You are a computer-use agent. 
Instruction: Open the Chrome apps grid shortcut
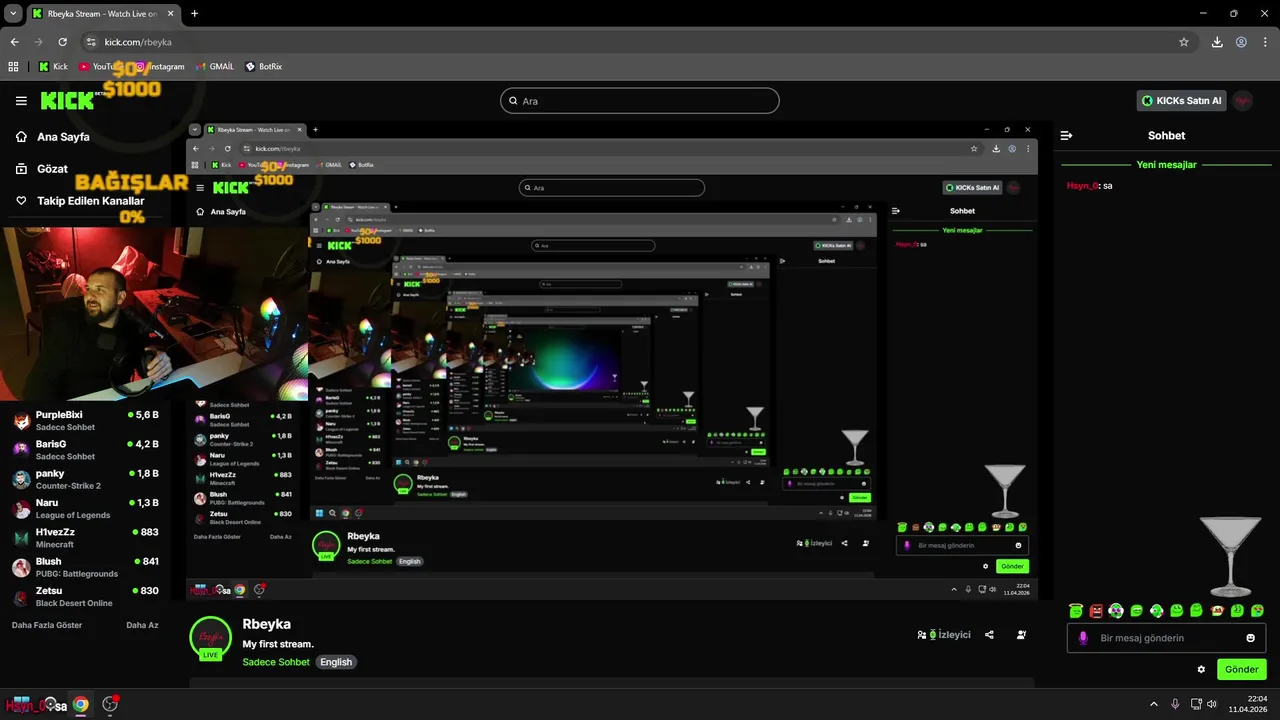[13, 66]
